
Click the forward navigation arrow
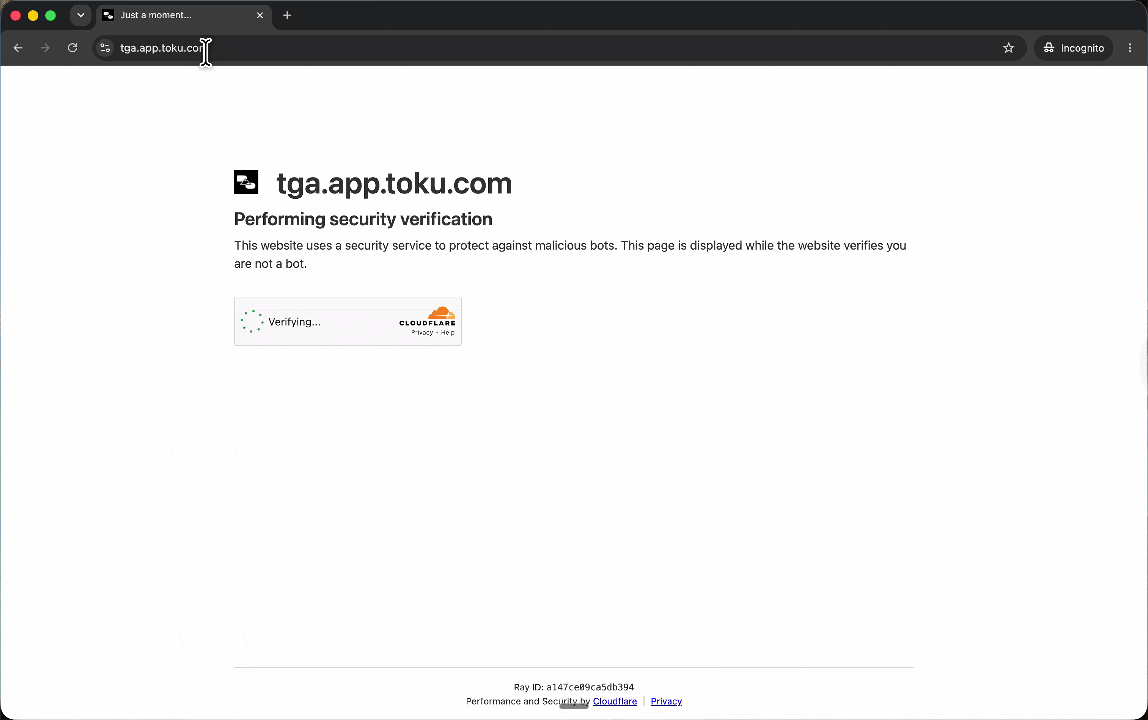click(45, 48)
